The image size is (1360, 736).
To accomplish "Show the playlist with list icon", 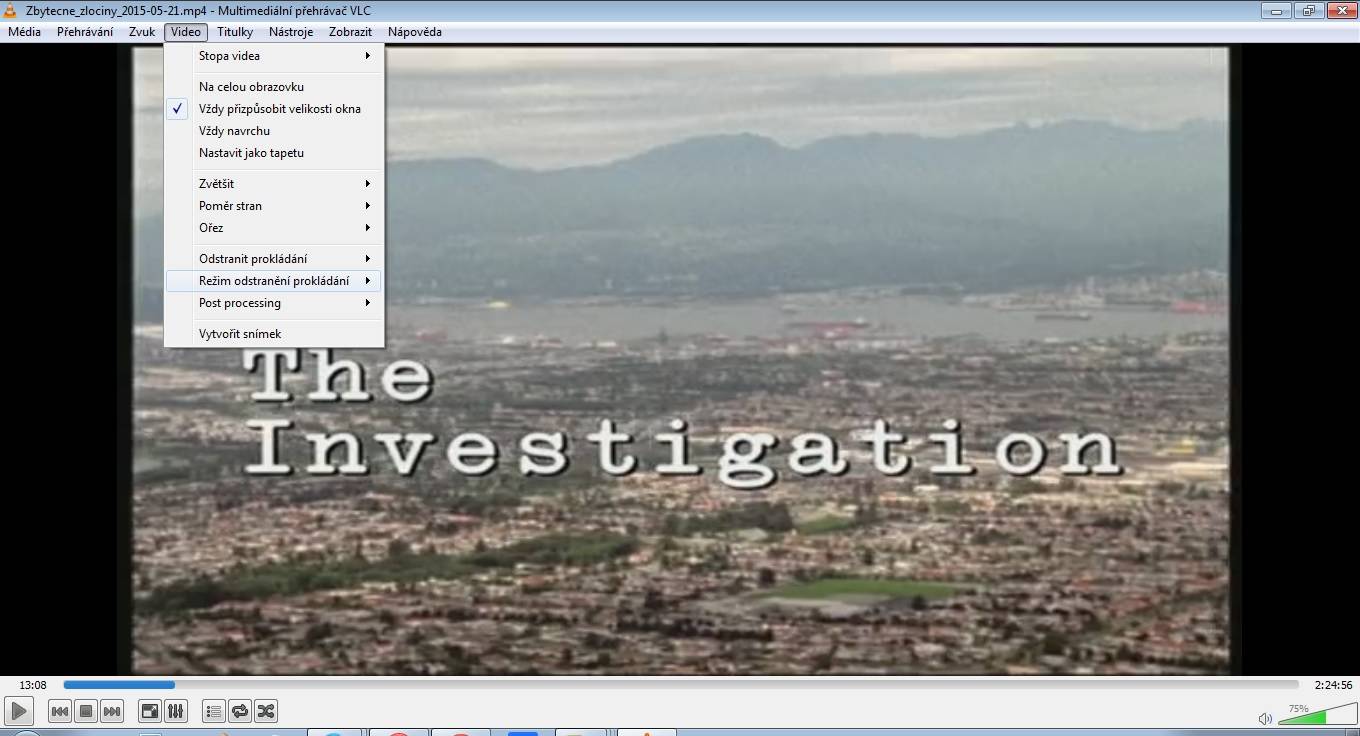I will pos(213,711).
